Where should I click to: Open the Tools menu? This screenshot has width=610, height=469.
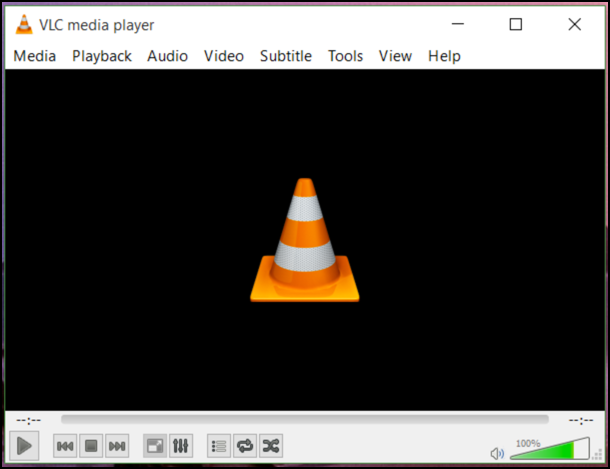345,56
